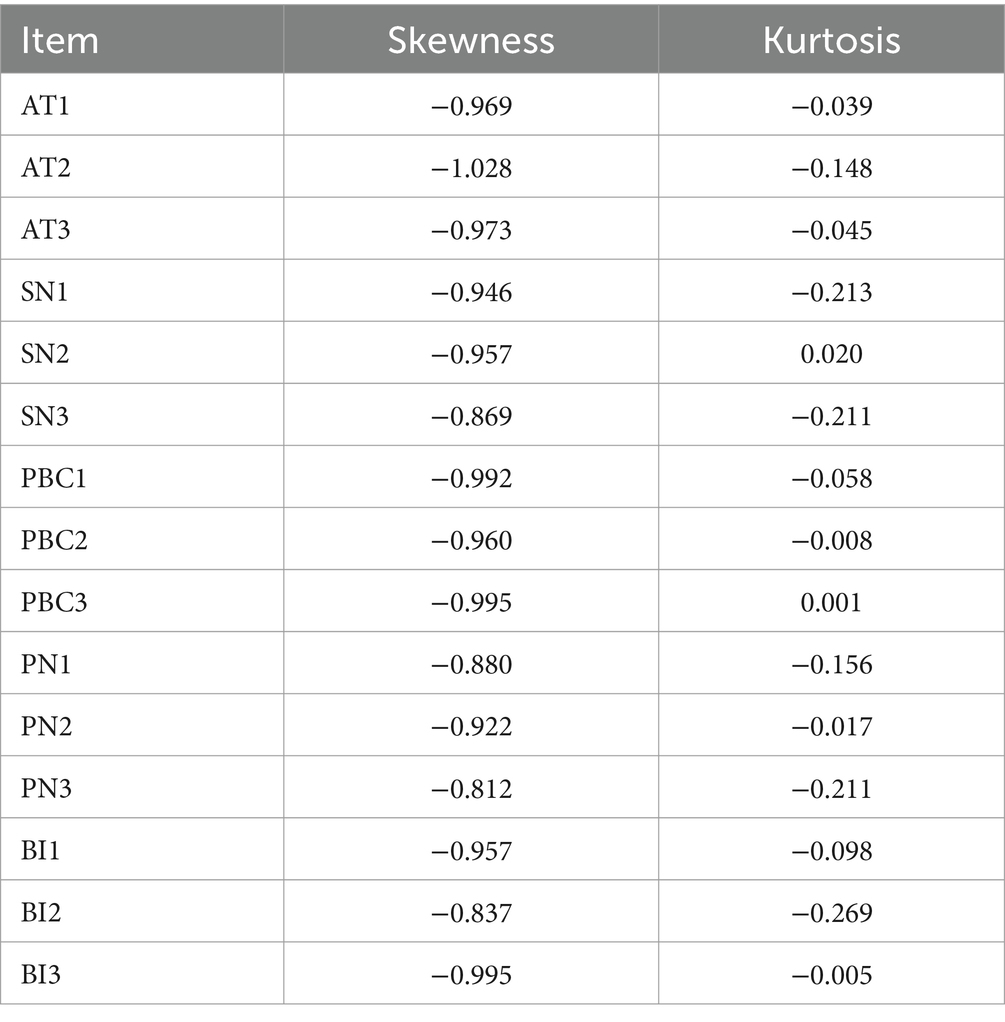
Task: Select the PBC2 kurtosis value −0.008
Action: click(832, 540)
